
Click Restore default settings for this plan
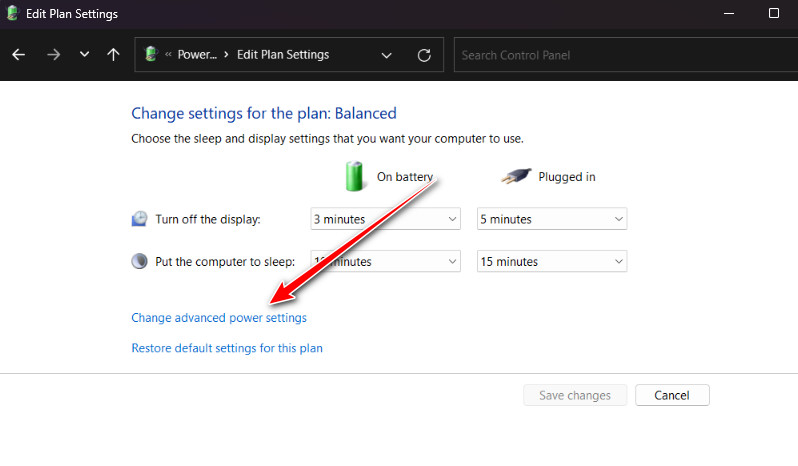[x=227, y=348]
